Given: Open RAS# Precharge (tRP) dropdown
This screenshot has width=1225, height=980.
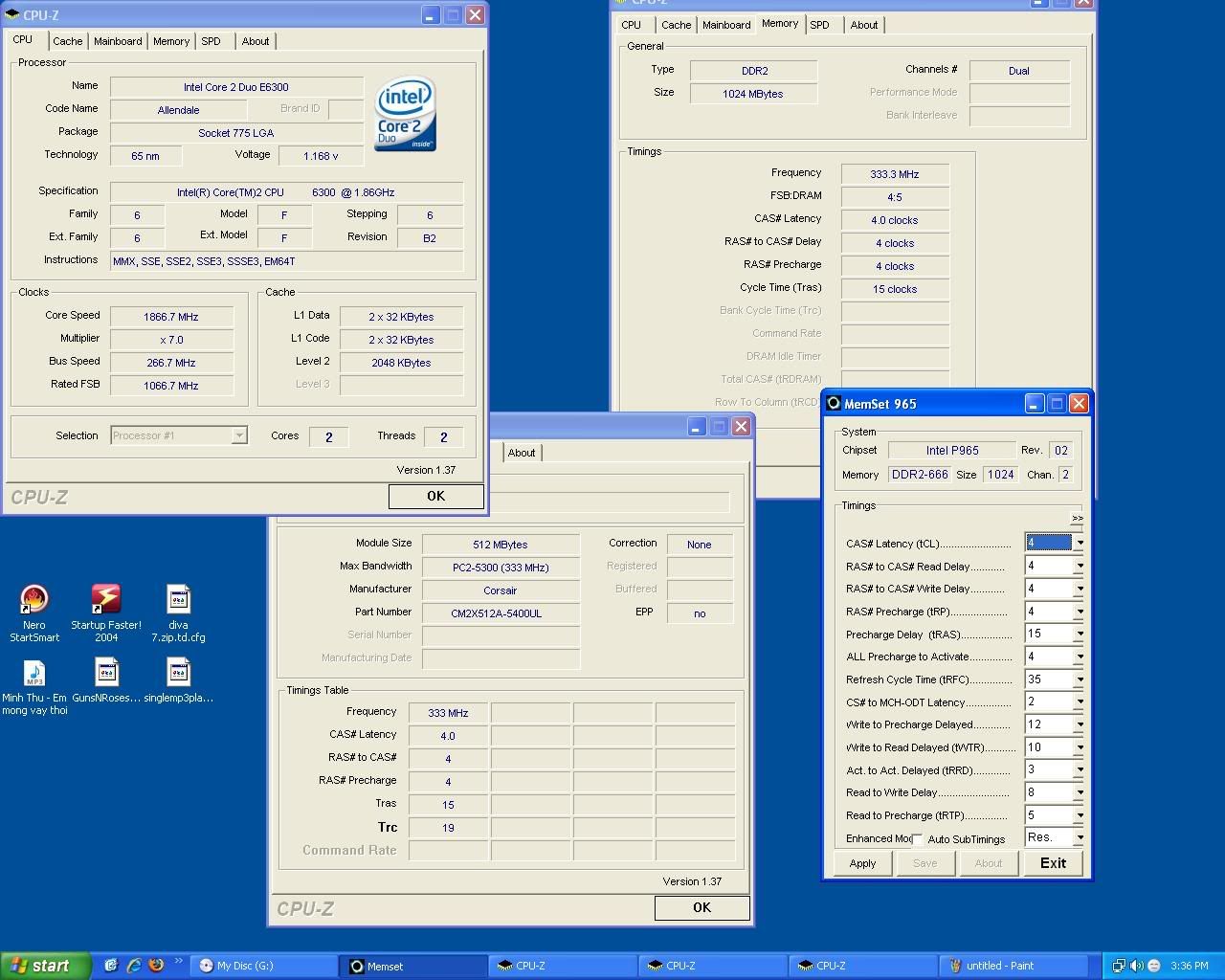Looking at the screenshot, I should [x=1080, y=612].
